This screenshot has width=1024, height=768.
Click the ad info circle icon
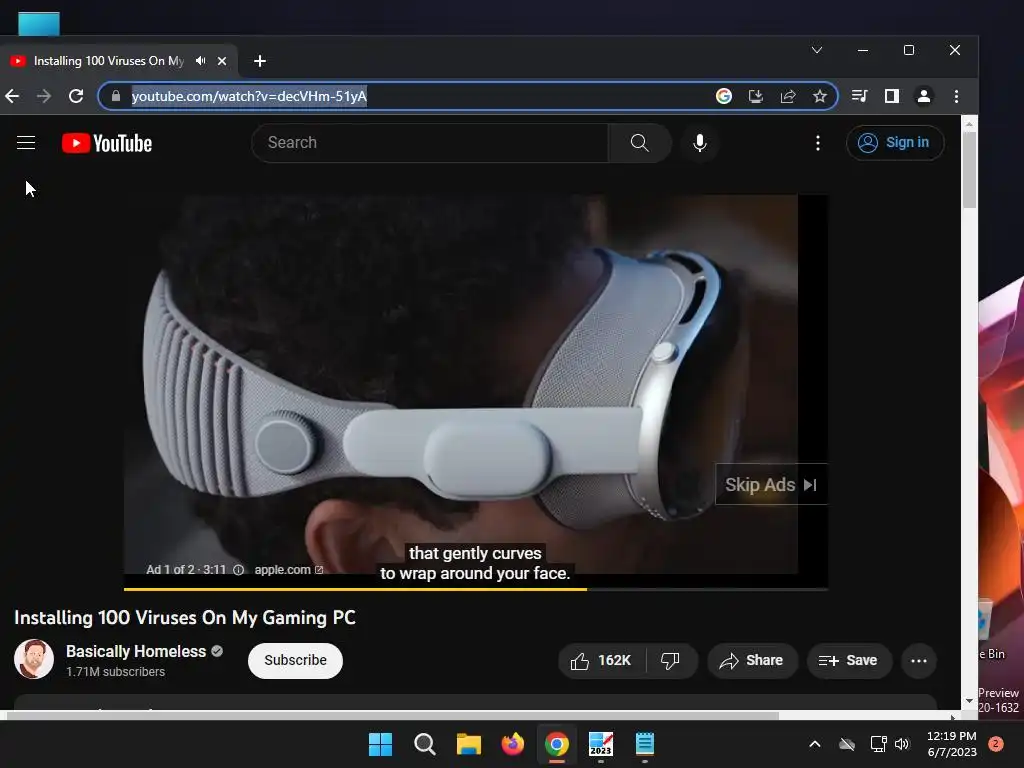pyautogui.click(x=239, y=569)
